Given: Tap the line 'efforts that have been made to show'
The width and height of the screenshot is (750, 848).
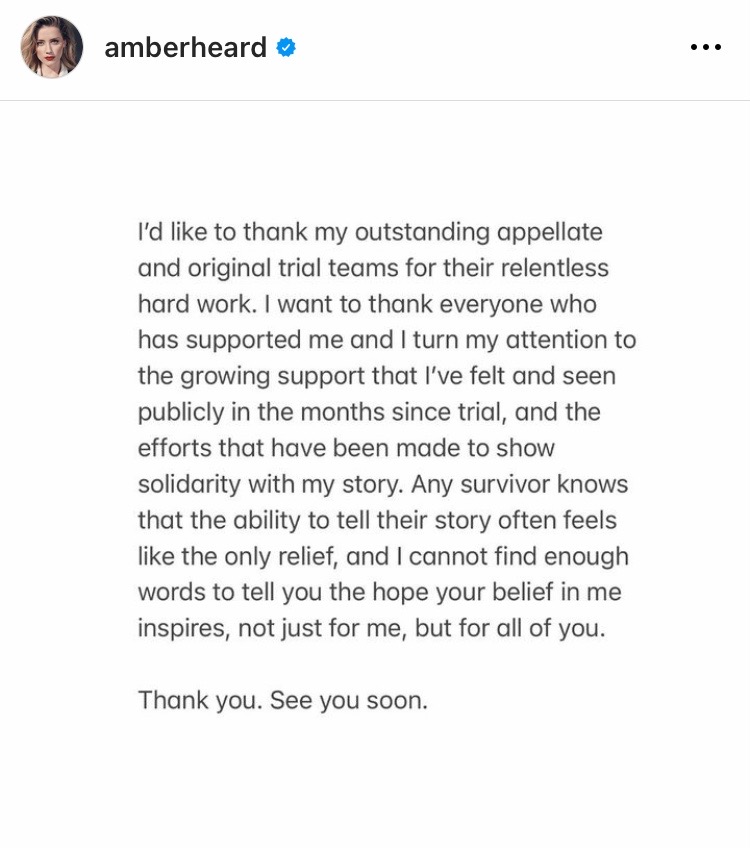Looking at the screenshot, I should 347,448.
